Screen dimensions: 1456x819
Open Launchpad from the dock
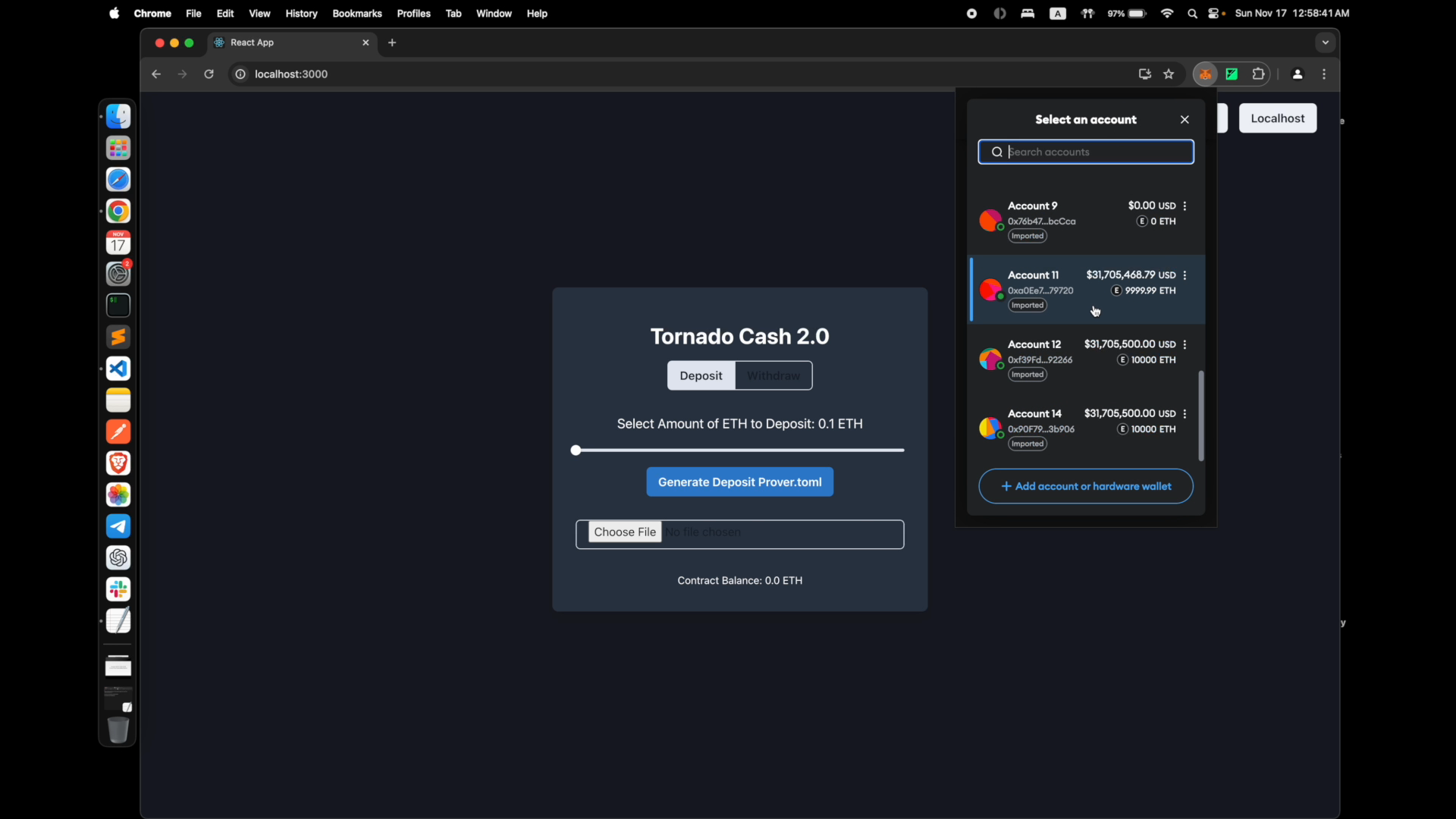click(118, 148)
